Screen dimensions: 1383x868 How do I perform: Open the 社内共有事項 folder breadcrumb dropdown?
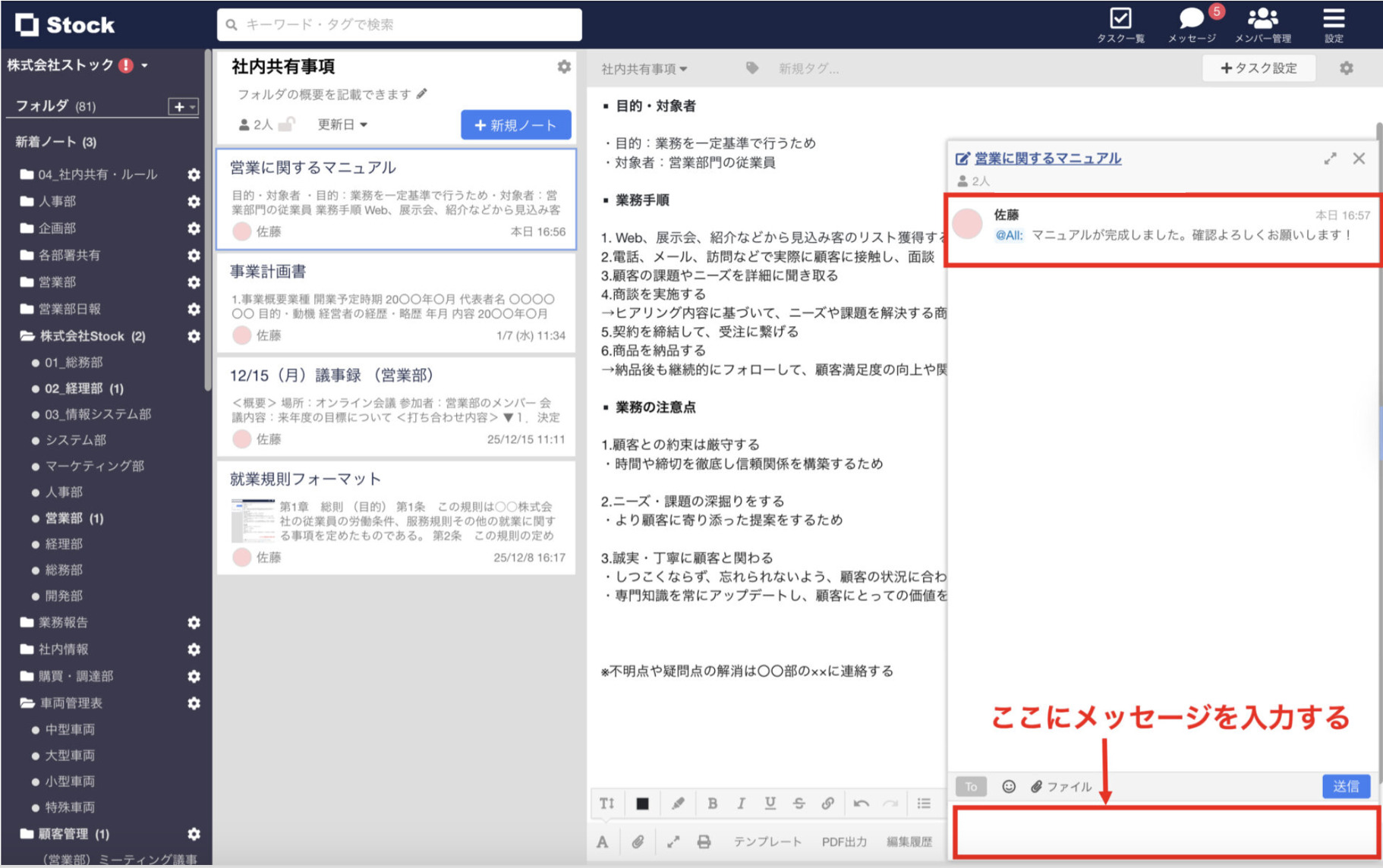pos(644,69)
